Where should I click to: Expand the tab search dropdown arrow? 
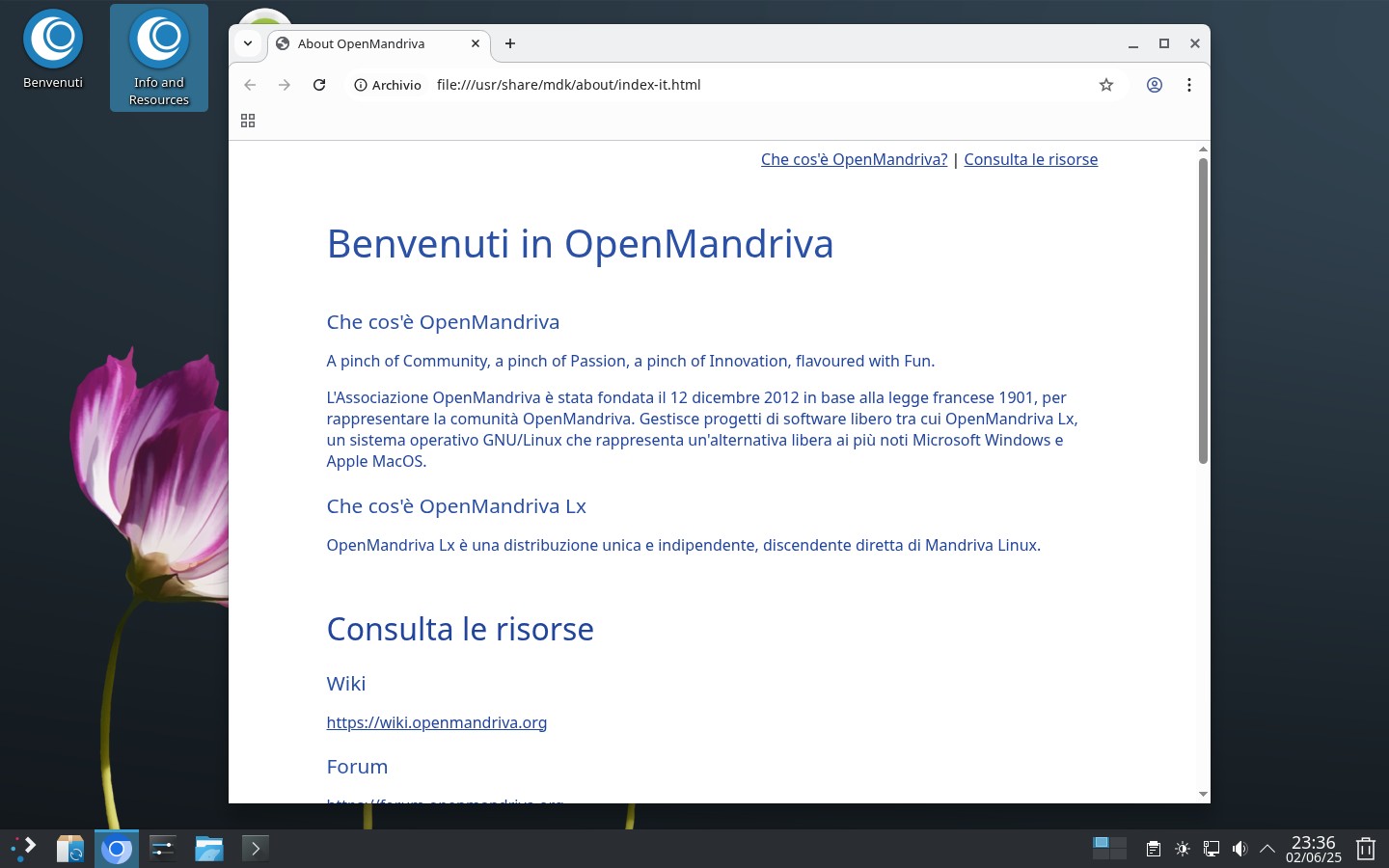[x=248, y=43]
